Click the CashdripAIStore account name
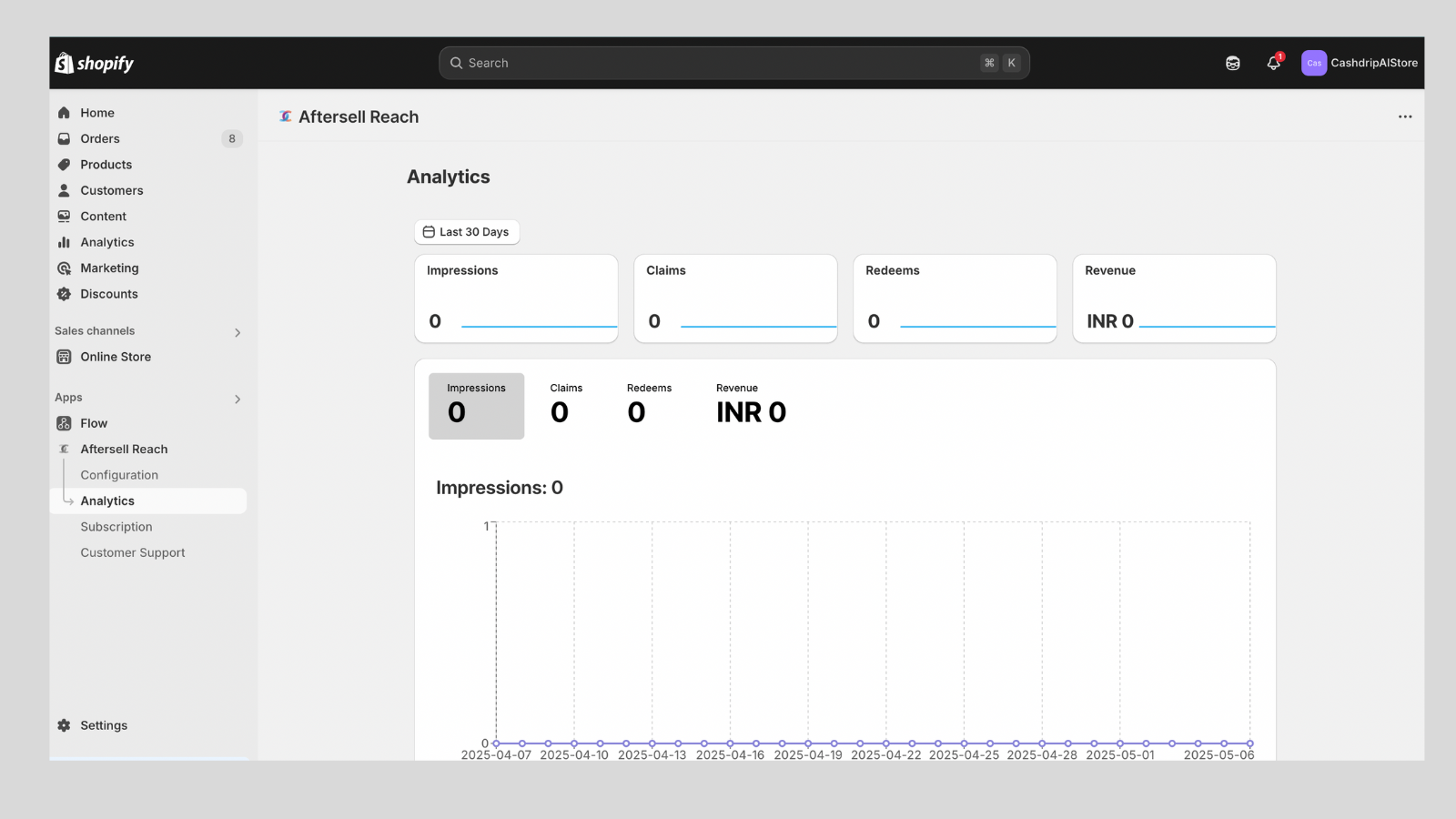This screenshot has width=1456, height=819. tap(1374, 63)
